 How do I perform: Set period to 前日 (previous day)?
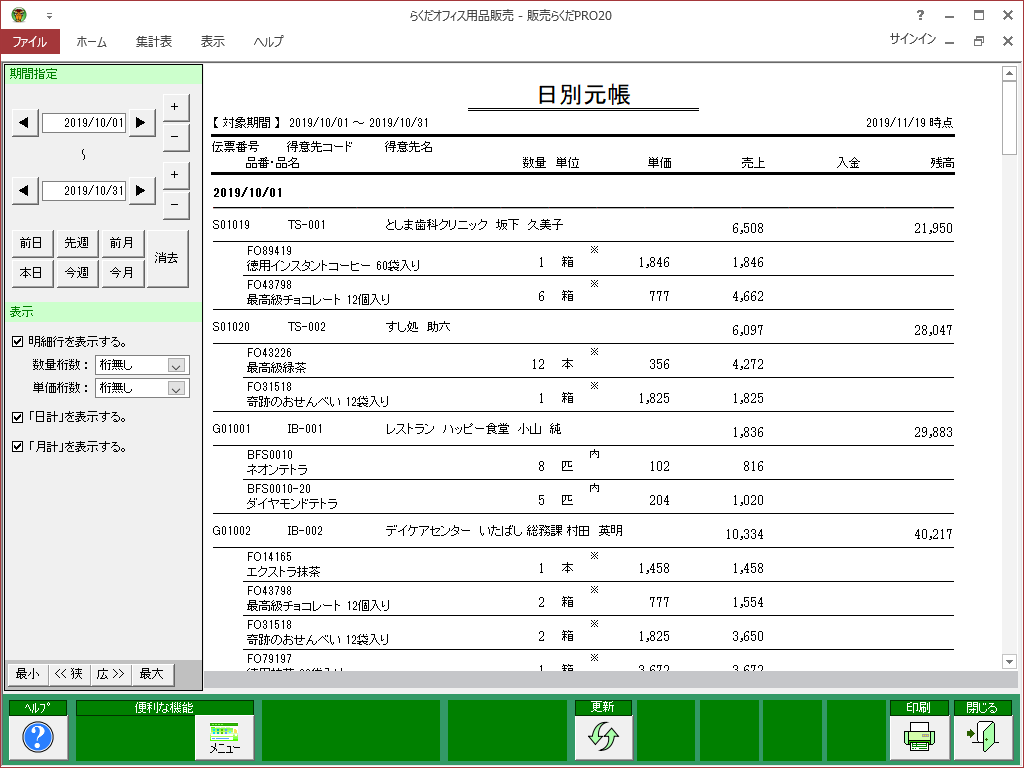[31, 243]
